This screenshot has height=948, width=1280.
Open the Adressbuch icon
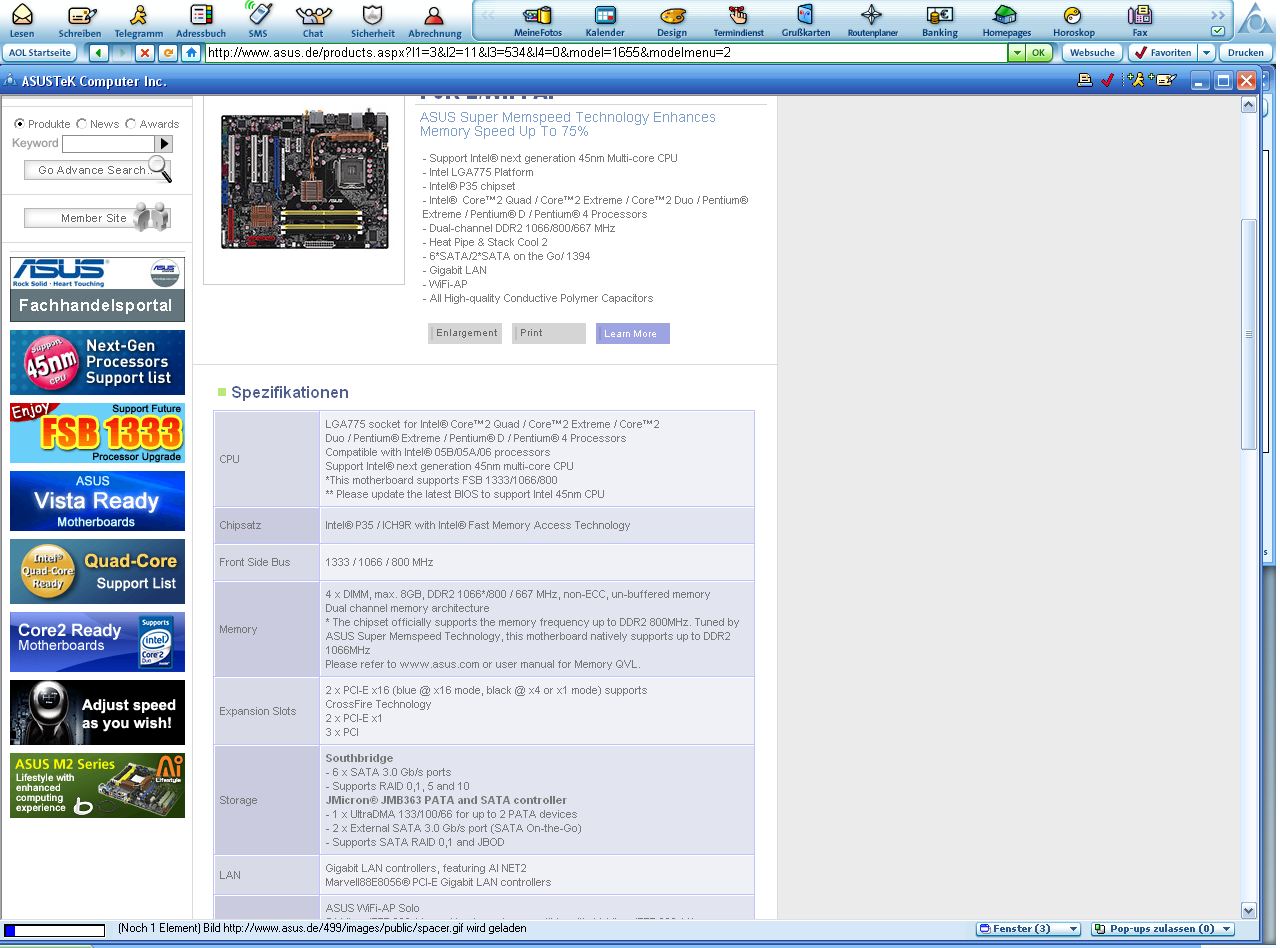(x=201, y=15)
